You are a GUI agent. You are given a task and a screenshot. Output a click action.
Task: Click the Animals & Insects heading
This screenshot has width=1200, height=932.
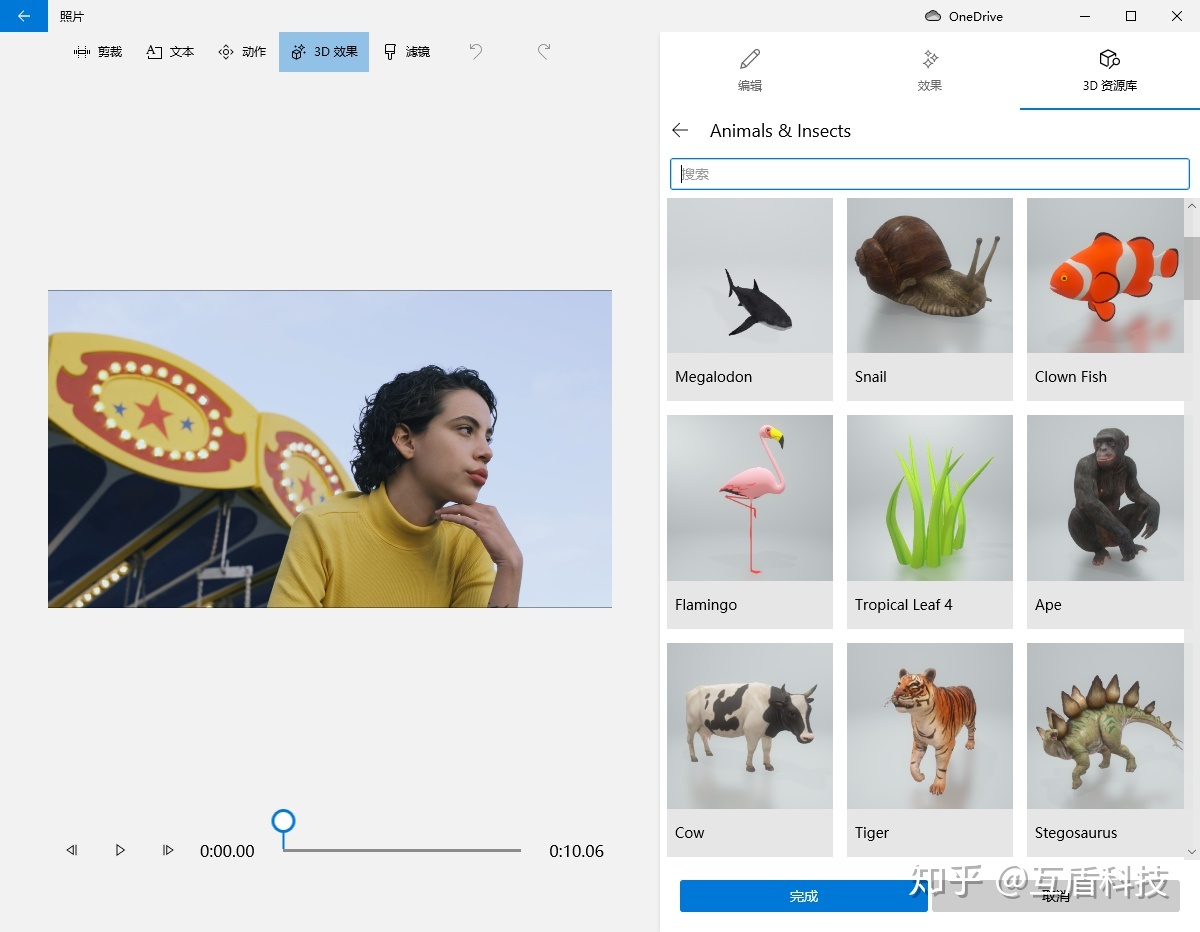(780, 131)
